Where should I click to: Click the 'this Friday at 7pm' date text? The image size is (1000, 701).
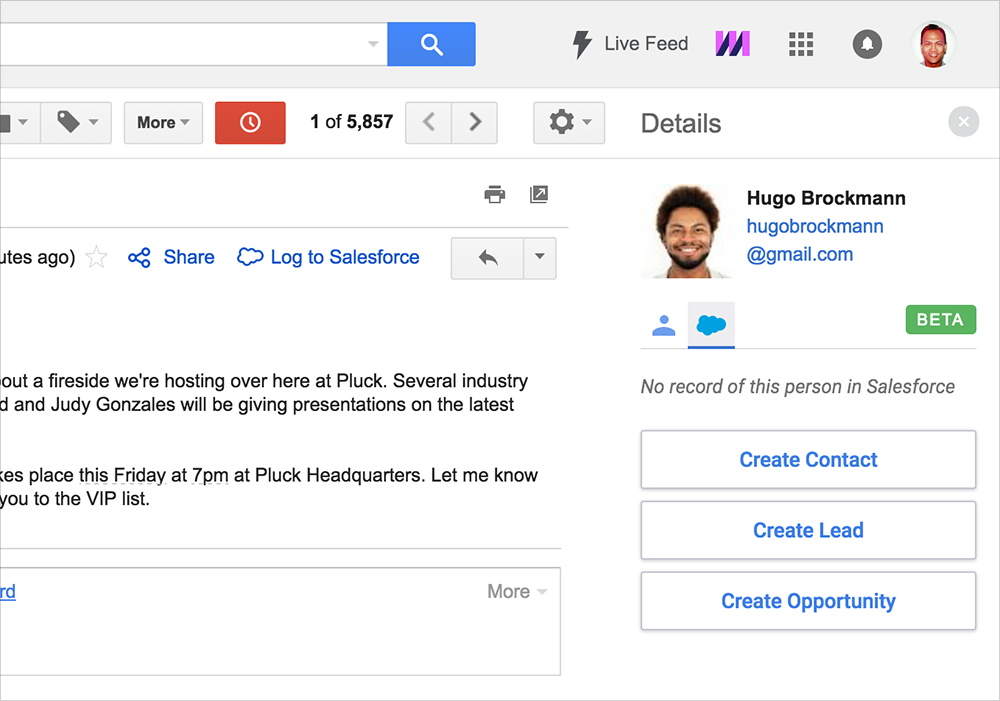pyautogui.click(x=153, y=476)
